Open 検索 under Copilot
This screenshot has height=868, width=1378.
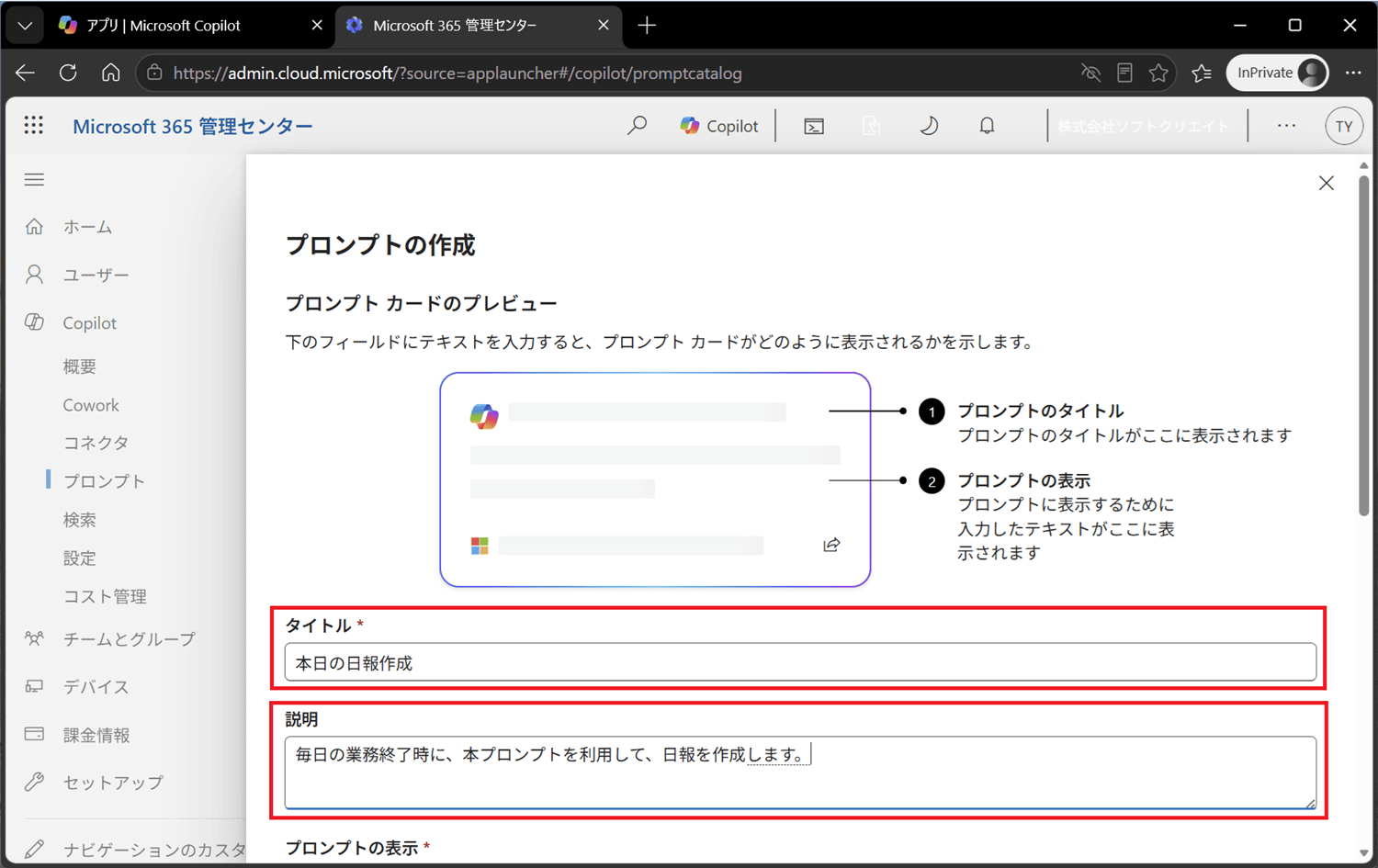(80, 520)
